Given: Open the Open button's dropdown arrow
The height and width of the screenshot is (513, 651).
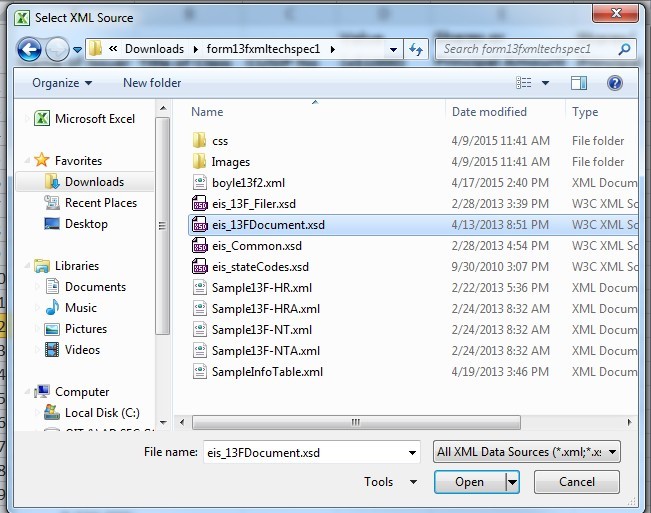Looking at the screenshot, I should [x=512, y=482].
